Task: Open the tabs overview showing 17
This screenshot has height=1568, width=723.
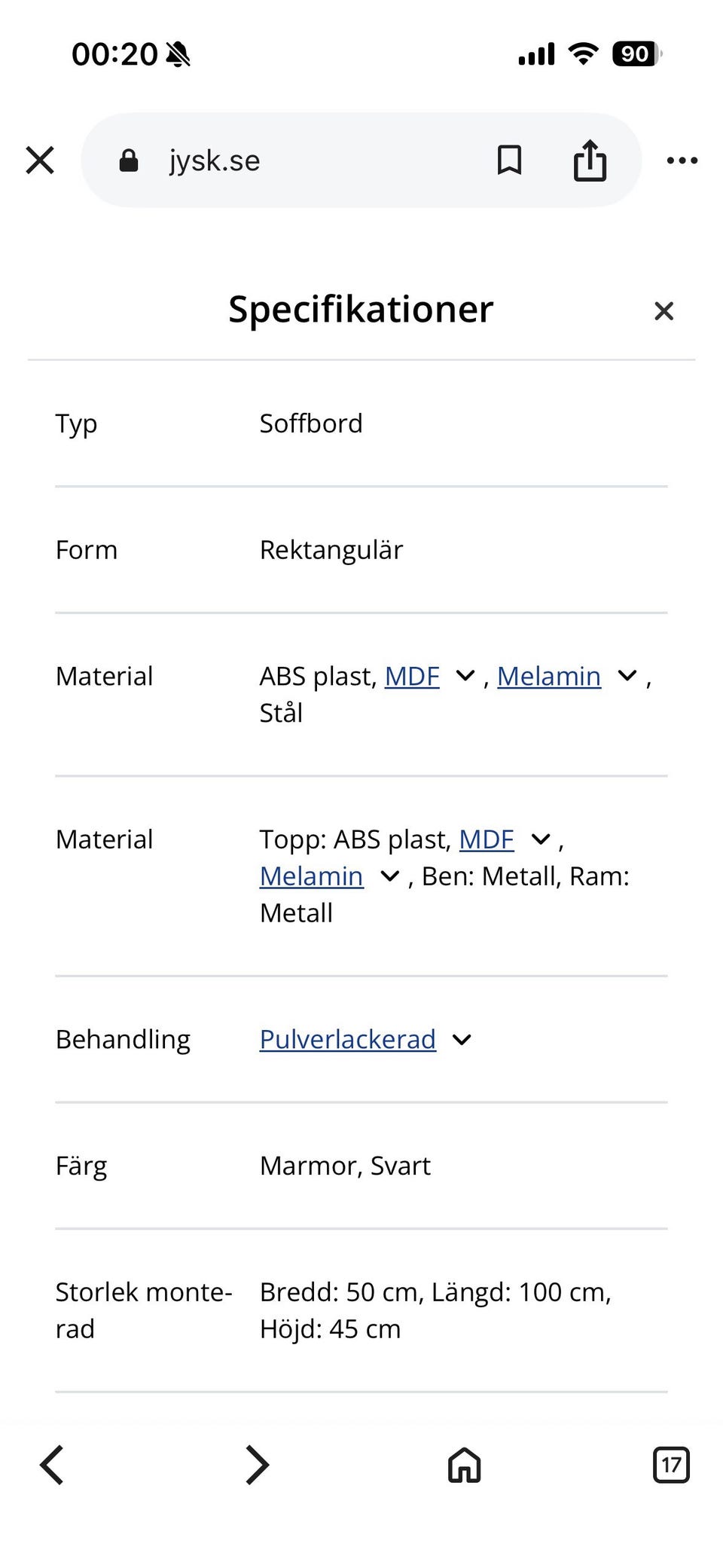Action: [x=670, y=1466]
